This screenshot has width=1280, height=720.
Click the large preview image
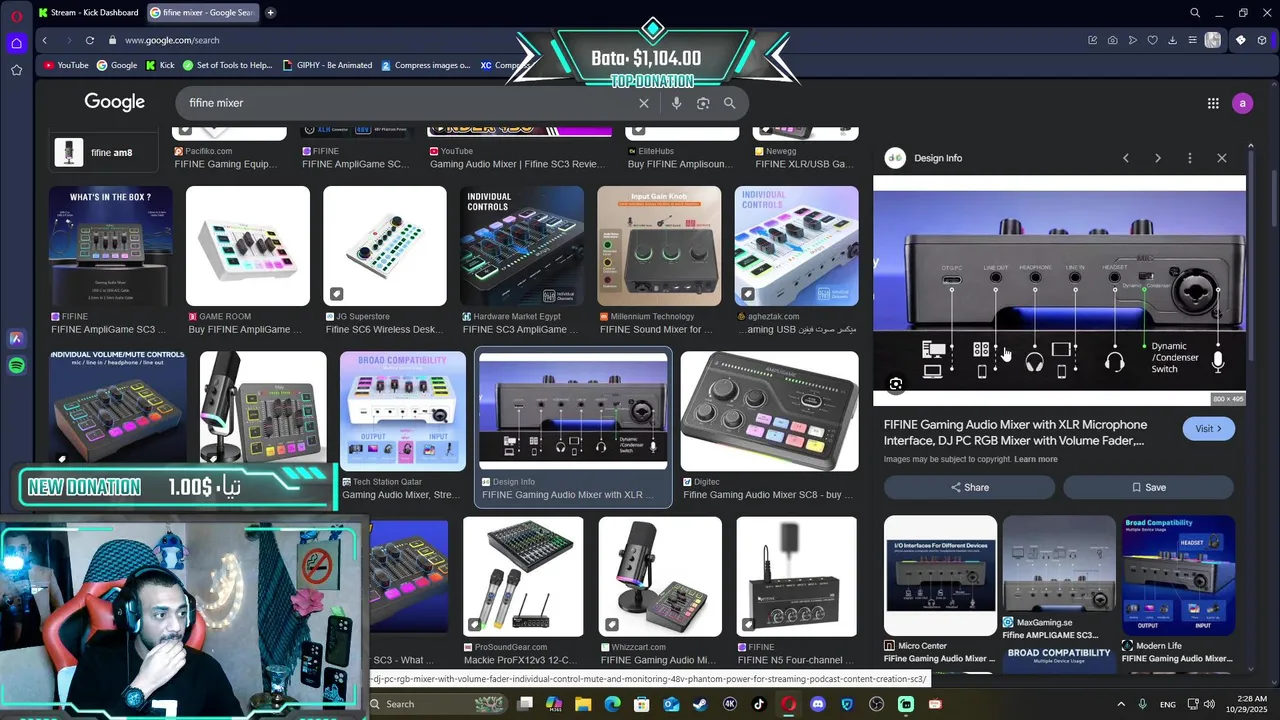1059,291
